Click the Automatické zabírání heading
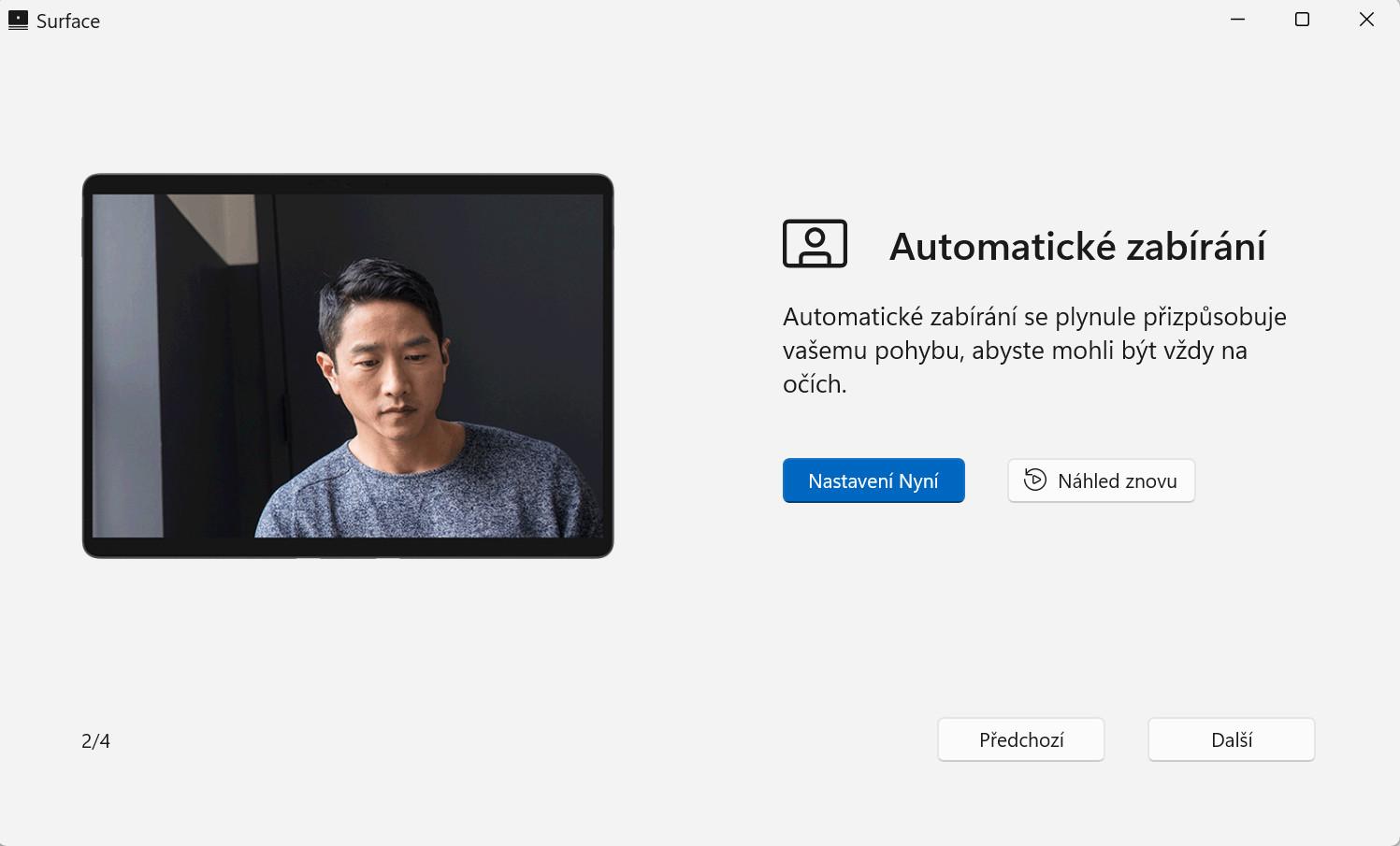The width and height of the screenshot is (1400, 846). pyautogui.click(x=1077, y=247)
